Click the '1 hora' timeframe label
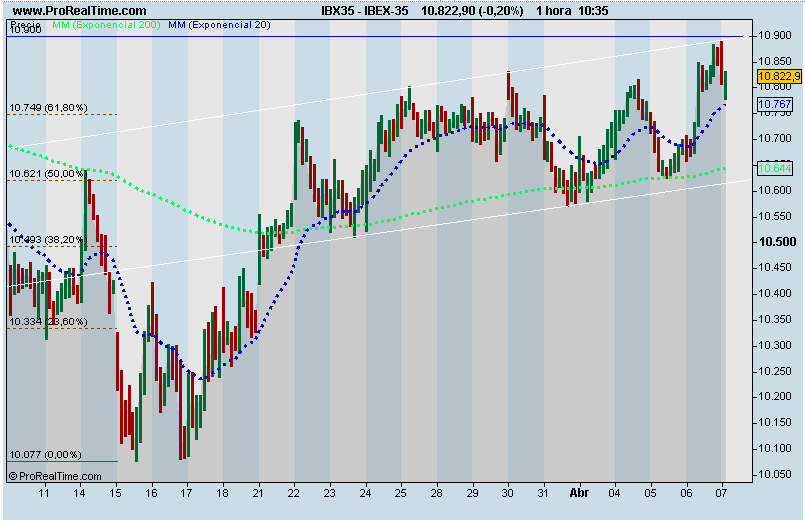The height and width of the screenshot is (520, 805). tap(553, 11)
